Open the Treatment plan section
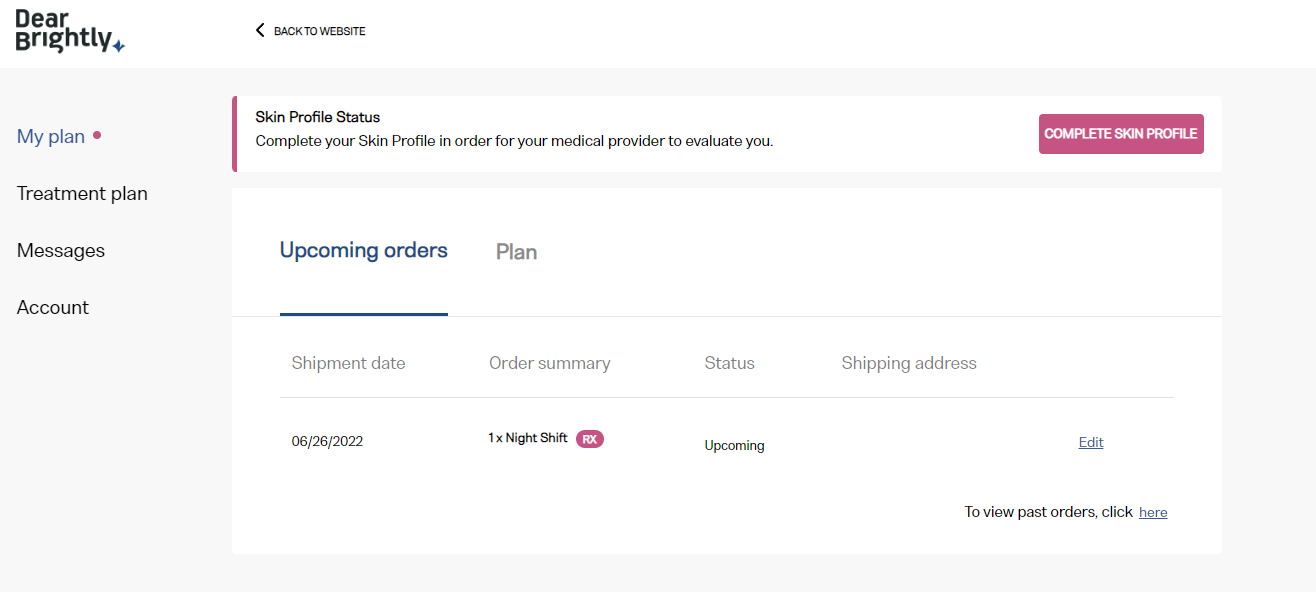The width and height of the screenshot is (1316, 592). (x=82, y=193)
